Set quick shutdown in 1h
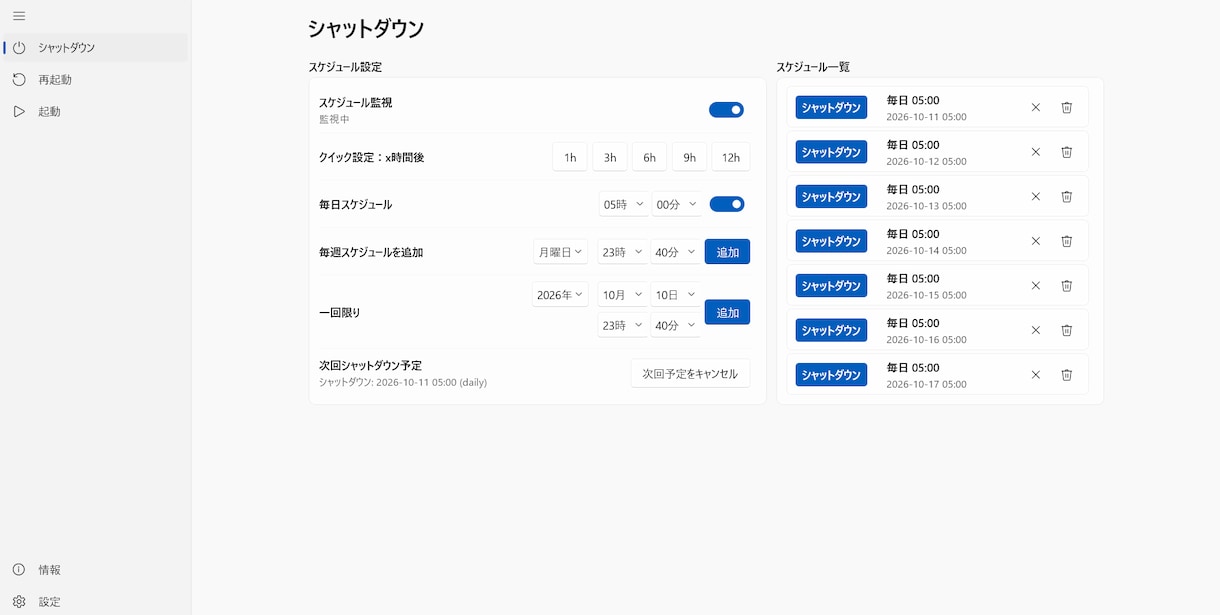The height and width of the screenshot is (615, 1220). (x=570, y=157)
